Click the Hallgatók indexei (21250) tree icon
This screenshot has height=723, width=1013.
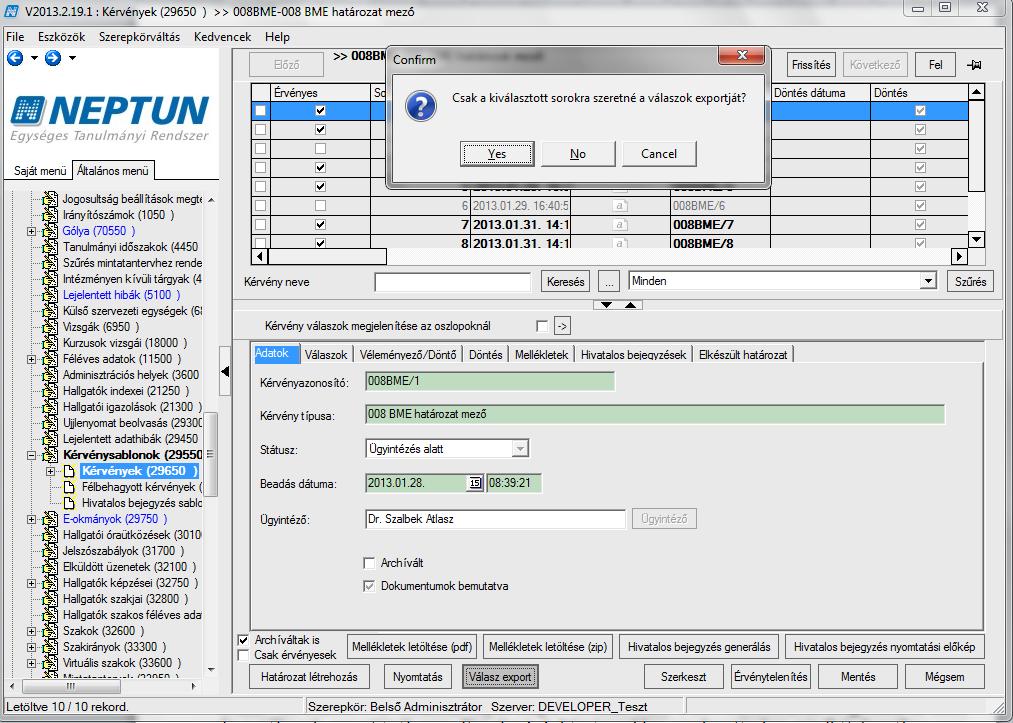click(50, 391)
